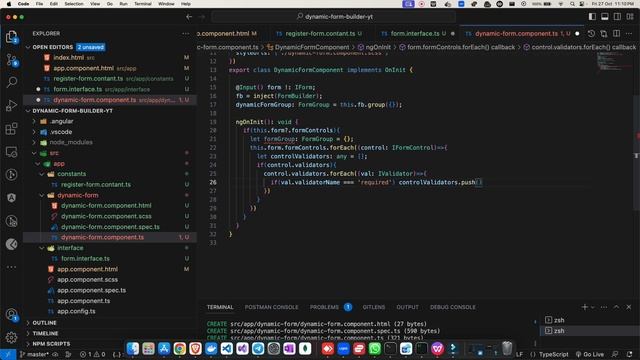Close the terminal panel

pos(629,307)
